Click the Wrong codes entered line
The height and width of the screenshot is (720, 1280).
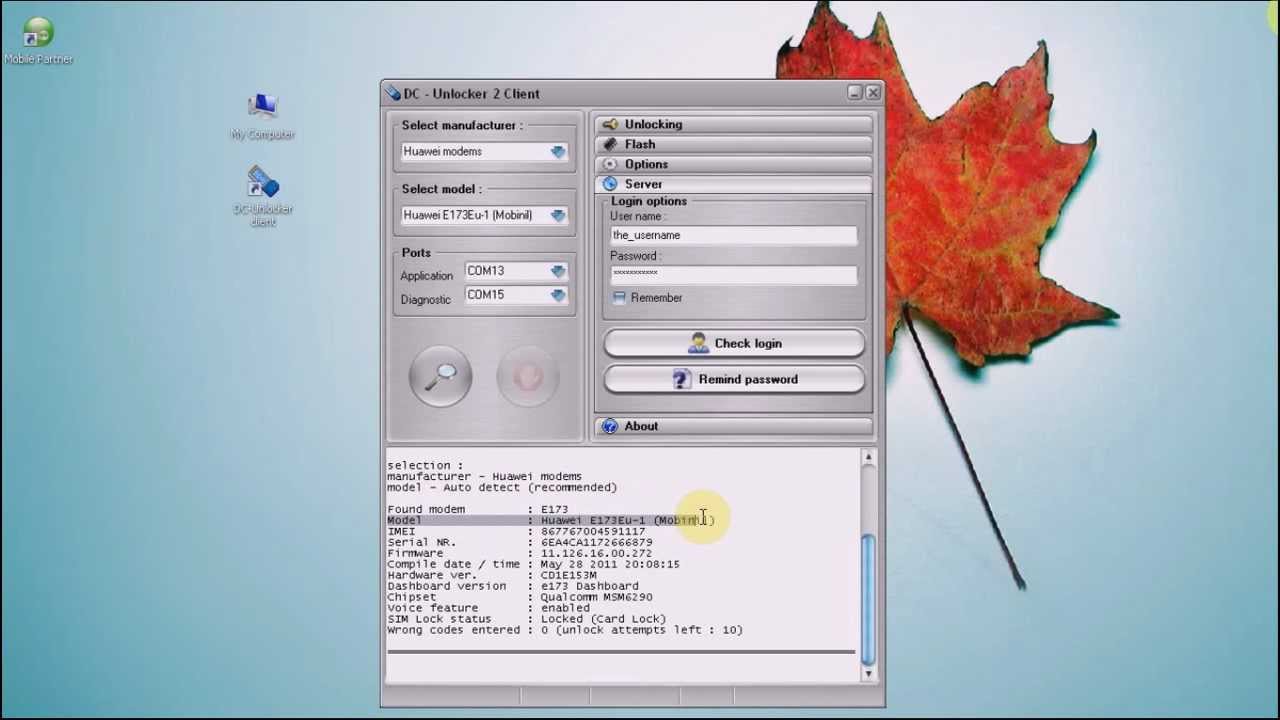point(565,630)
